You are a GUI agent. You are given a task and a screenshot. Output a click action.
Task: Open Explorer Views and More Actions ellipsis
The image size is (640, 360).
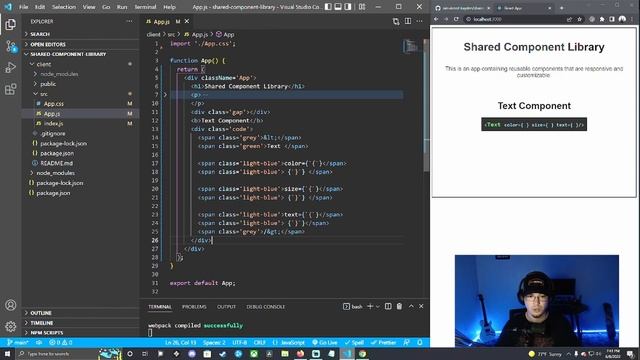[x=129, y=21]
